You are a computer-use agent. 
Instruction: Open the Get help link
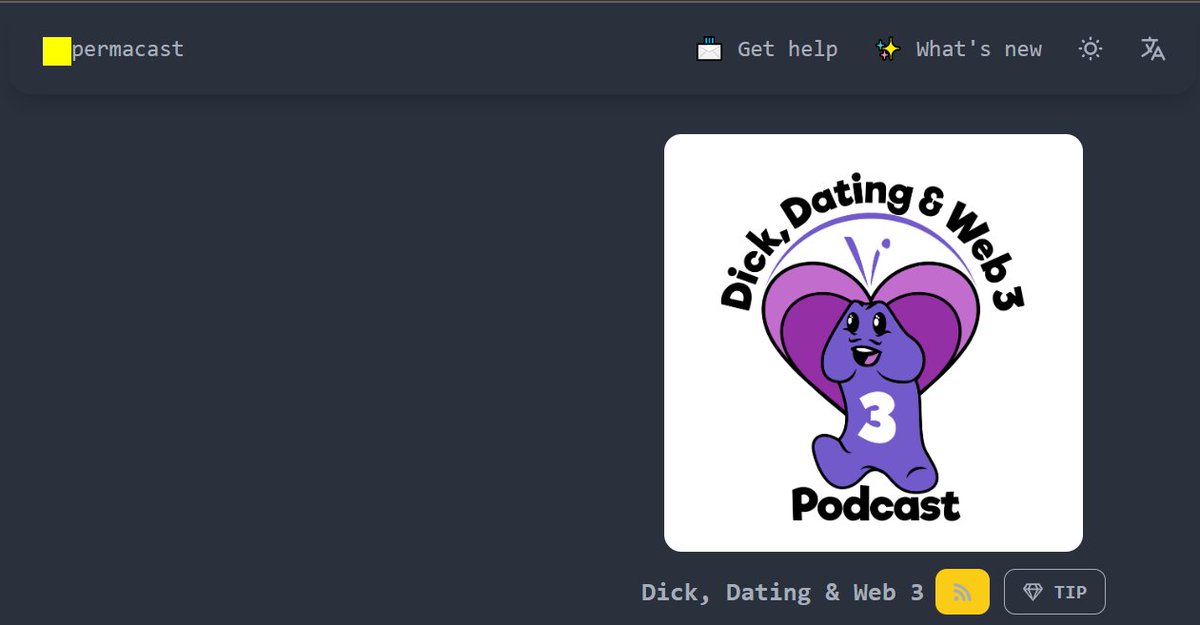[x=767, y=49]
